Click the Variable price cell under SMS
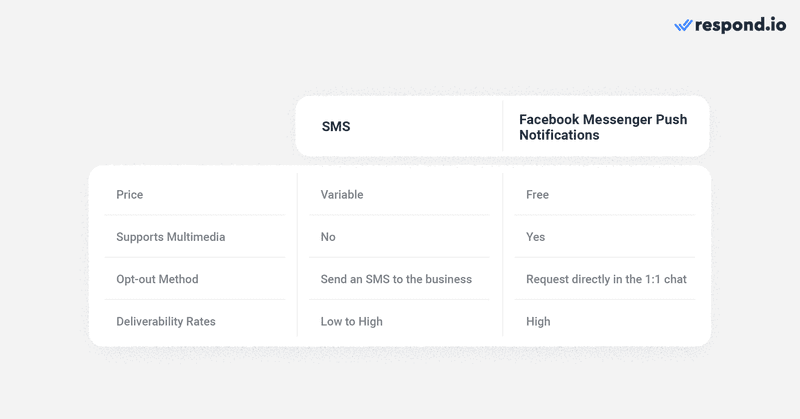Viewport: 800px width, 419px height. [342, 194]
